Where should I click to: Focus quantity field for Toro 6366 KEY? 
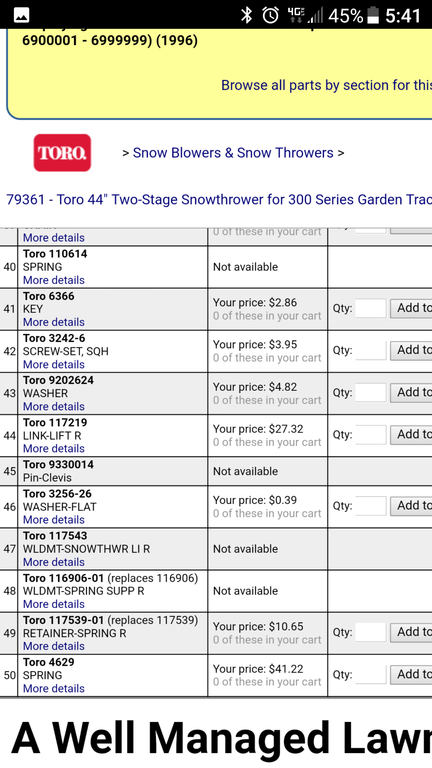[x=371, y=309]
